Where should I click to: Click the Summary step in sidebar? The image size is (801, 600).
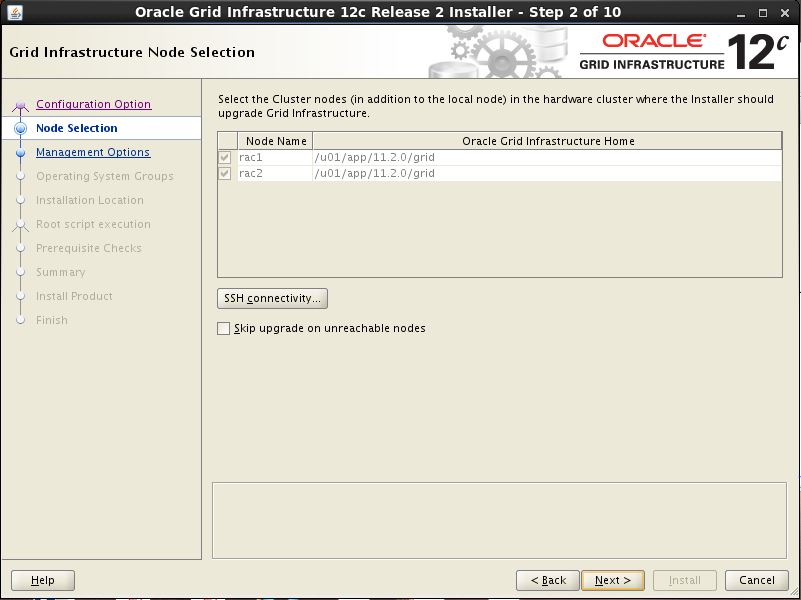(61, 272)
